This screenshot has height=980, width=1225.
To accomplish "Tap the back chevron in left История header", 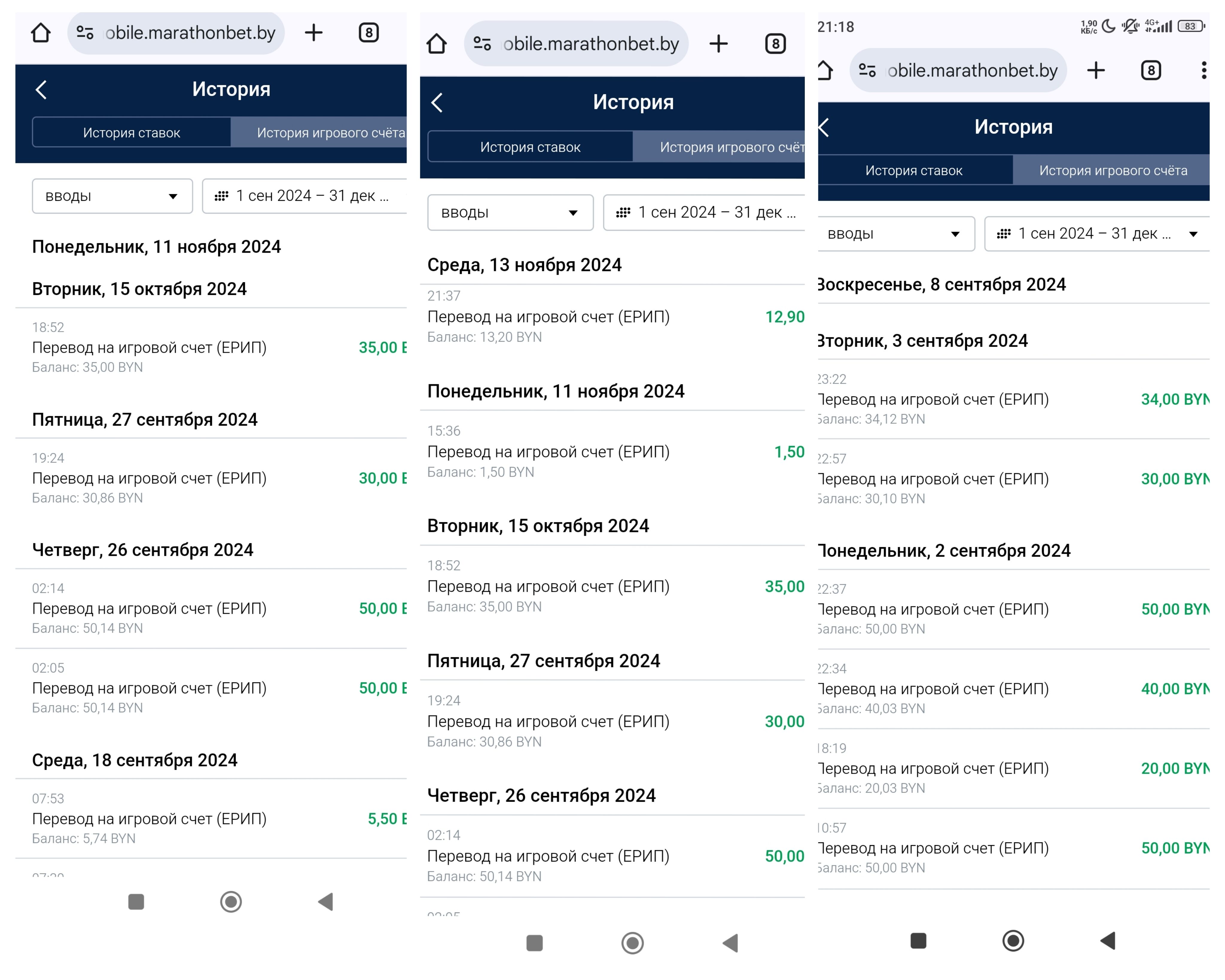I will pos(41,89).
